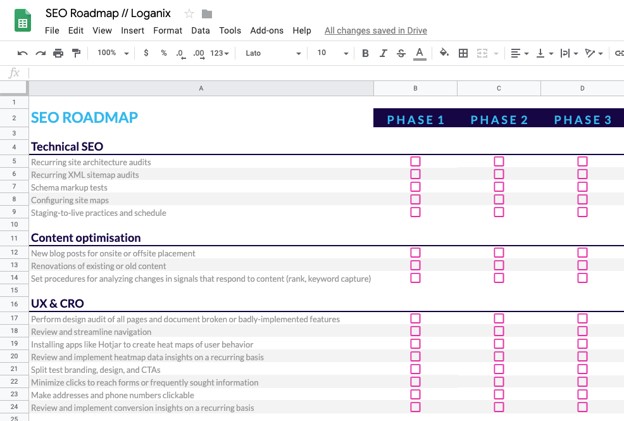The height and width of the screenshot is (421, 624).
Task: Click the text rotation icon
Action: [590, 53]
